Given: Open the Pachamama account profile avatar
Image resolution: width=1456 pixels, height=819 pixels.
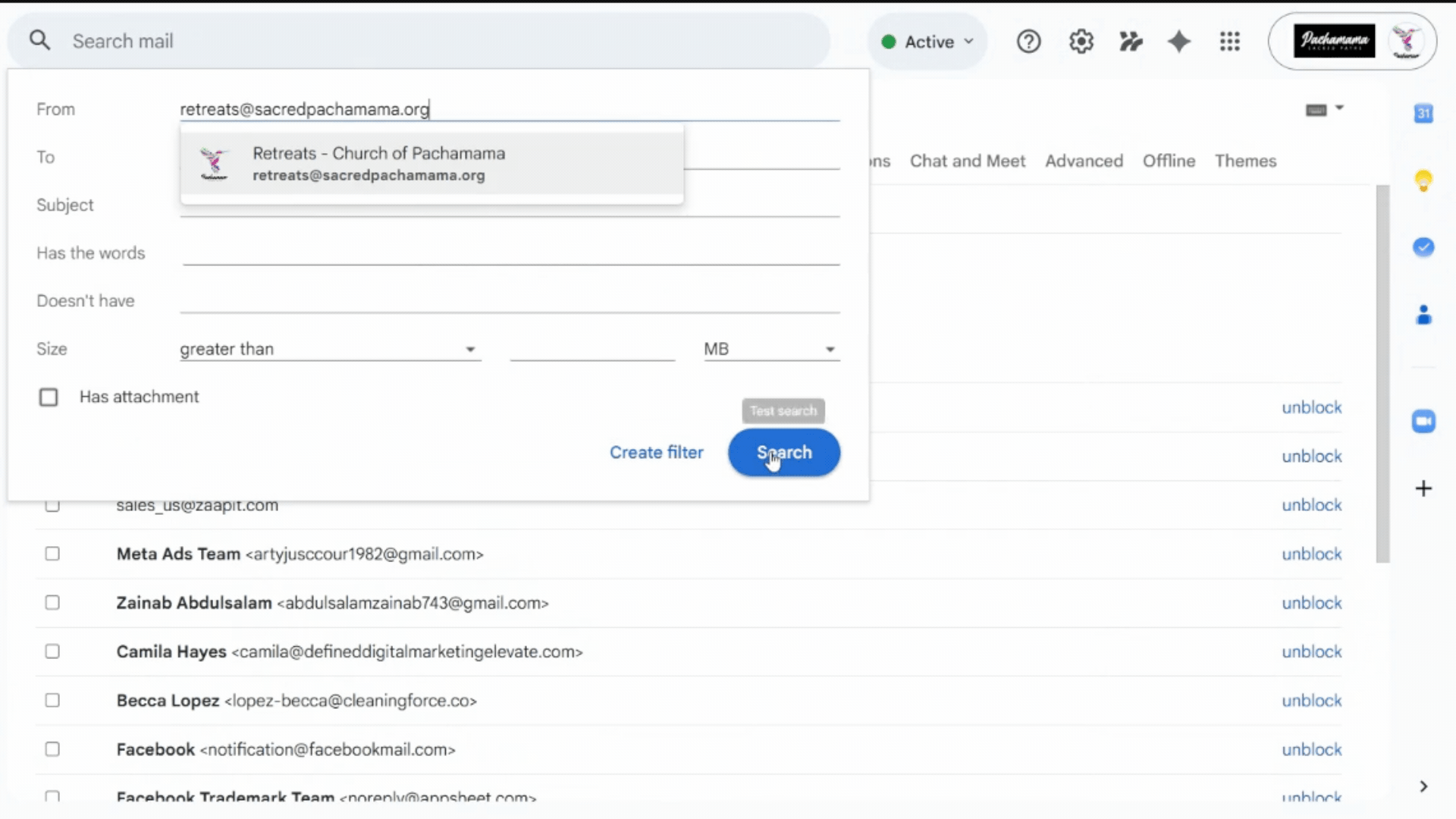Looking at the screenshot, I should (1405, 41).
